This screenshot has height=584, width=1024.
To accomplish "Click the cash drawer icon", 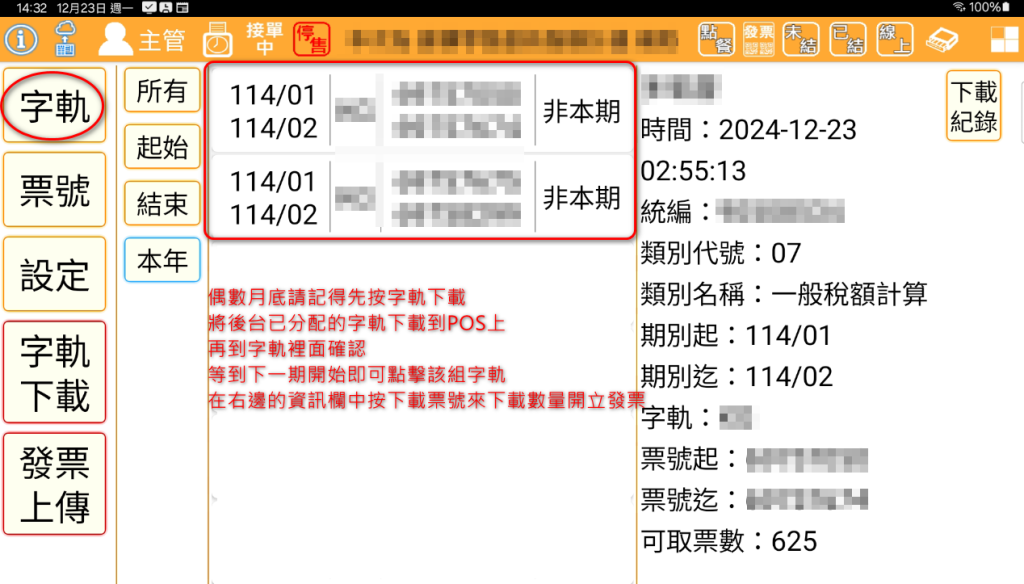I will (942, 40).
